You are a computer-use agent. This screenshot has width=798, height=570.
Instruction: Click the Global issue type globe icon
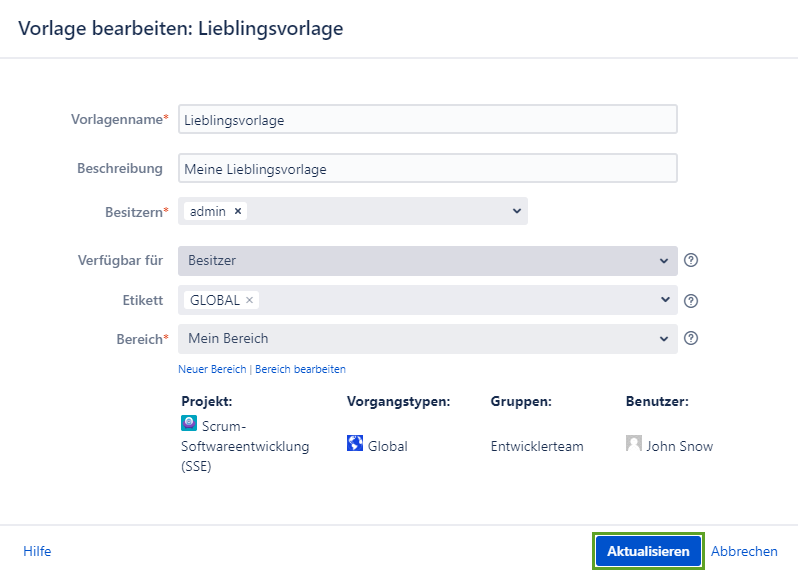(x=355, y=443)
